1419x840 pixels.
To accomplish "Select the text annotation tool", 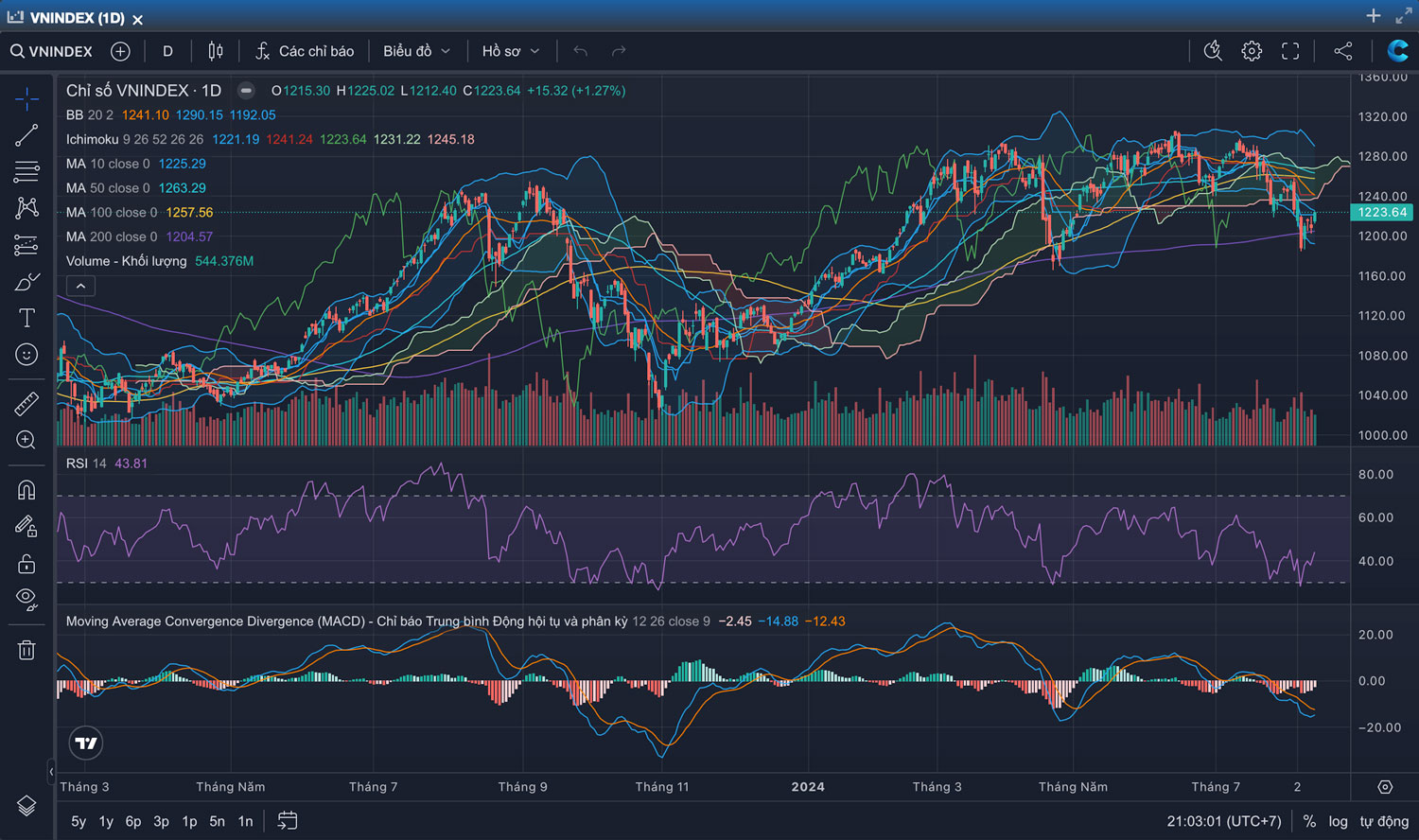I will (x=26, y=318).
